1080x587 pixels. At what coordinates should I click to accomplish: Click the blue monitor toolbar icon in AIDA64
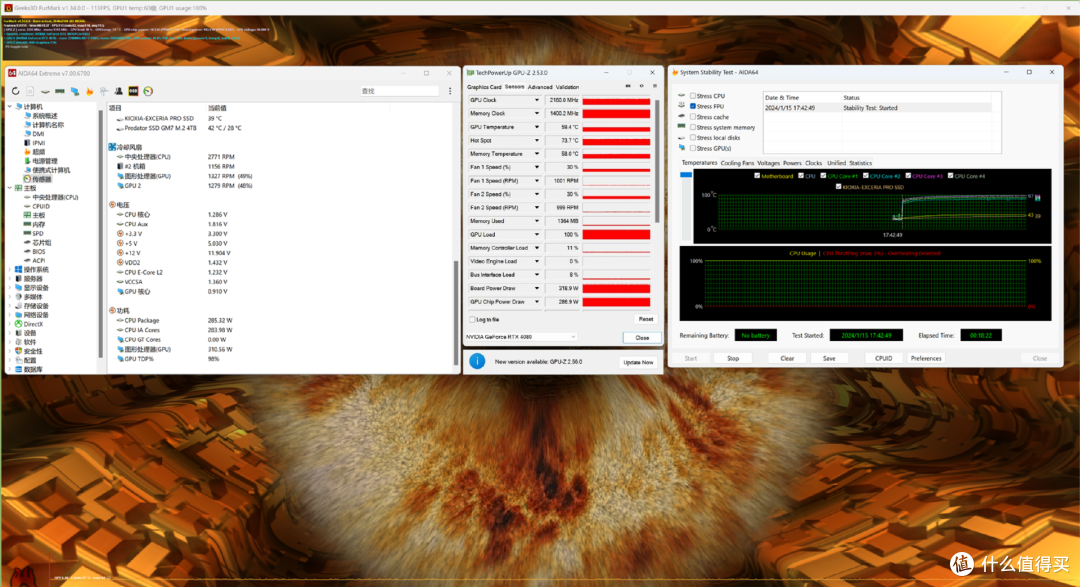tap(74, 91)
